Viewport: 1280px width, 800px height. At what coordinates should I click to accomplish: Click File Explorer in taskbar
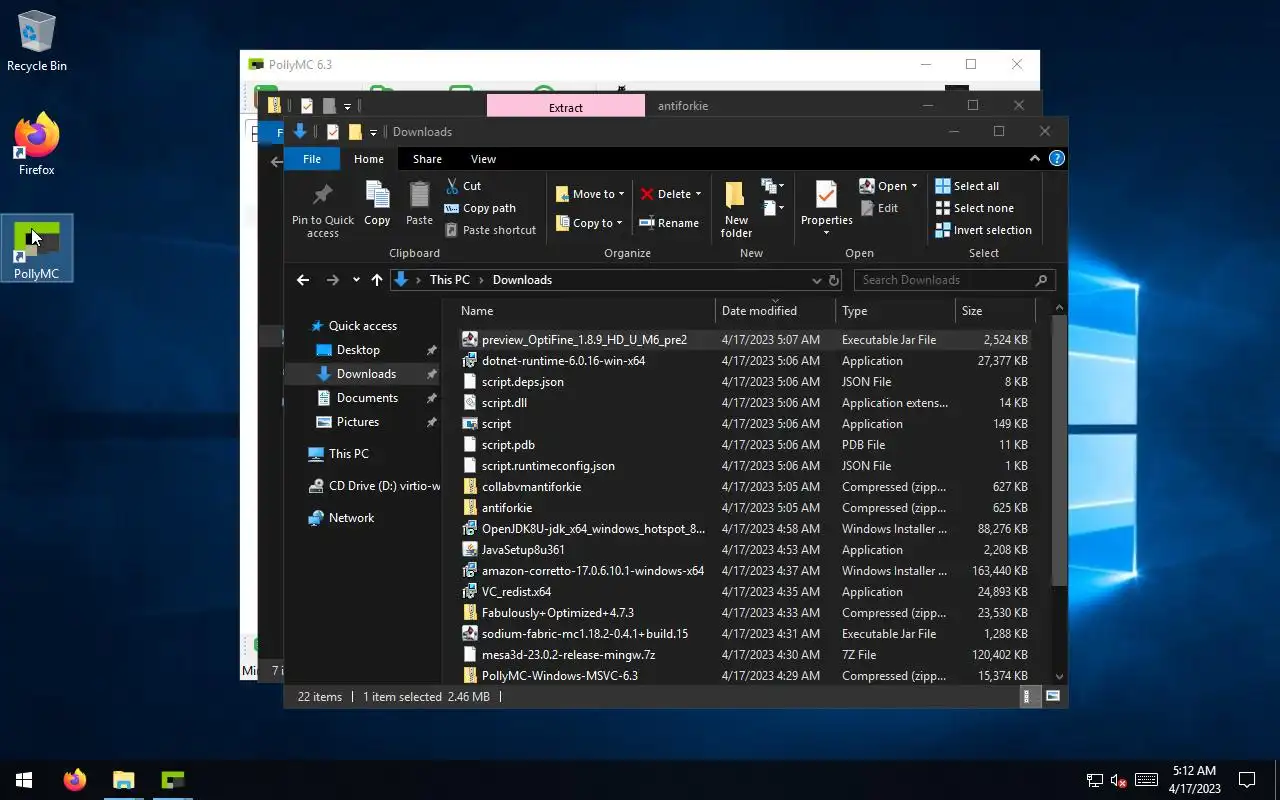click(123, 780)
